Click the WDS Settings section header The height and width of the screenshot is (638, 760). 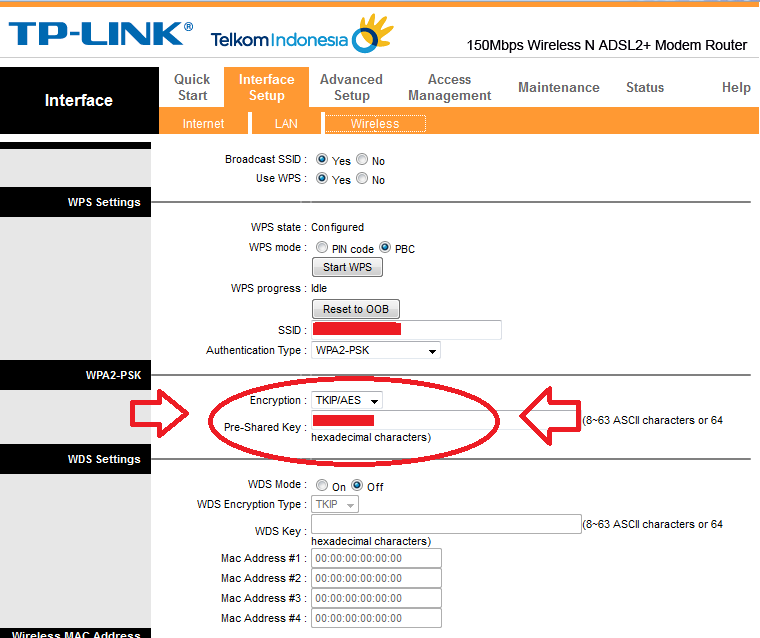(x=76, y=459)
